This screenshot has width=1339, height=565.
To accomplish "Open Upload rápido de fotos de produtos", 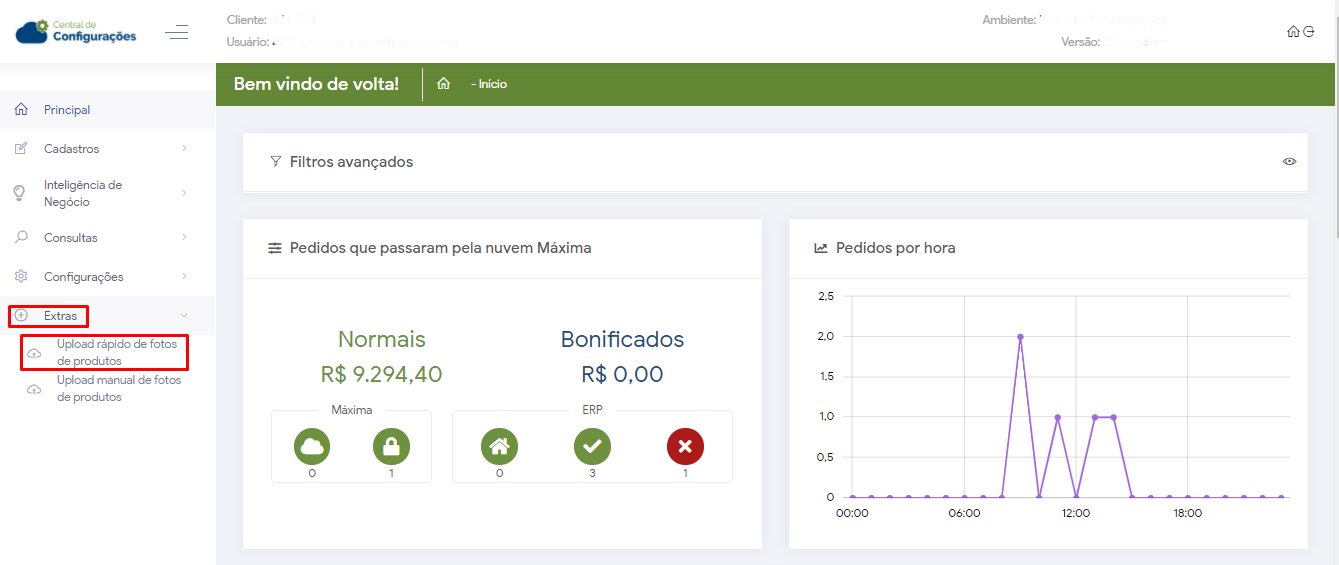I will [116, 352].
